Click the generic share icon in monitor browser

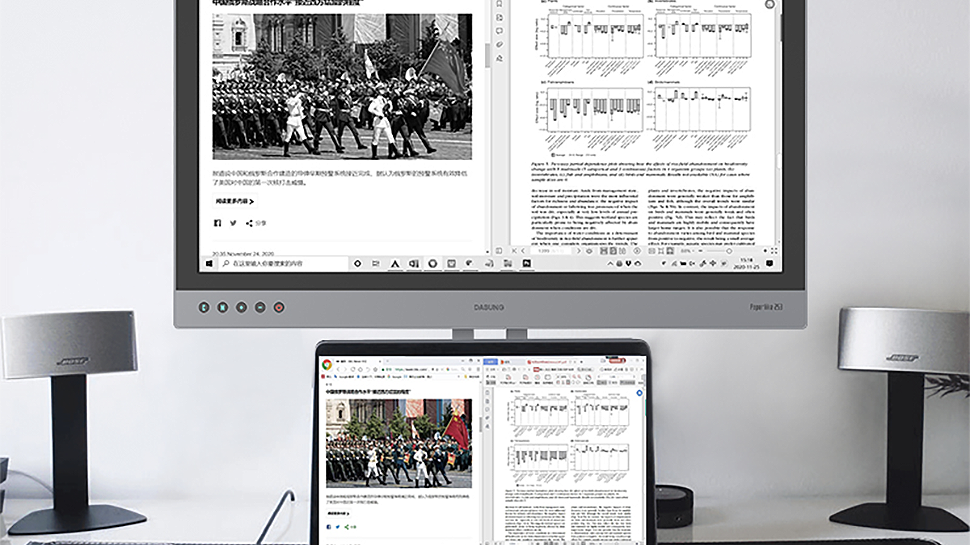coord(249,223)
